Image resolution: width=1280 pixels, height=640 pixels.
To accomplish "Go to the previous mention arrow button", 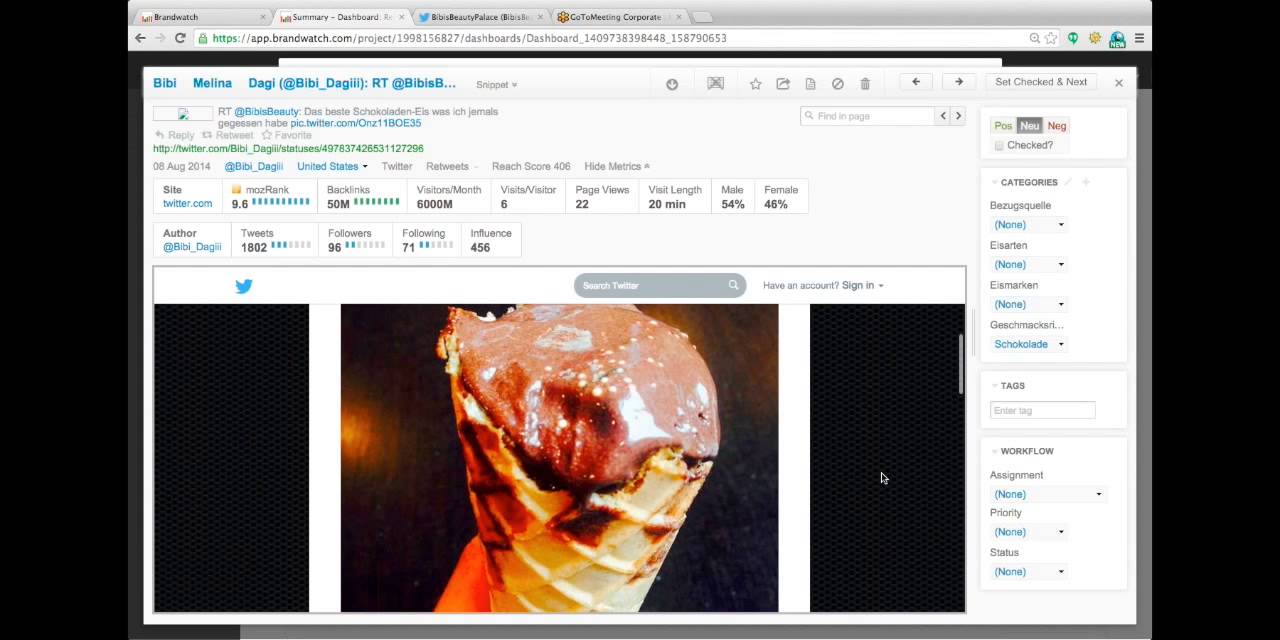I will pos(915,82).
